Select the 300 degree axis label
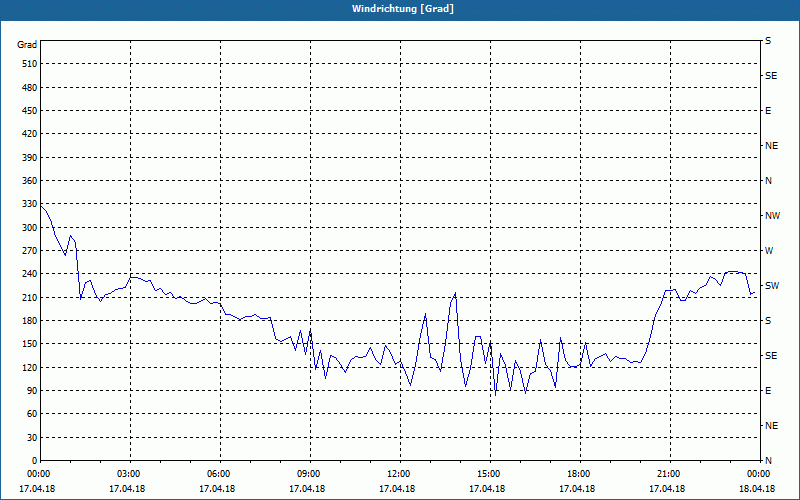The image size is (800, 500). pos(30,228)
